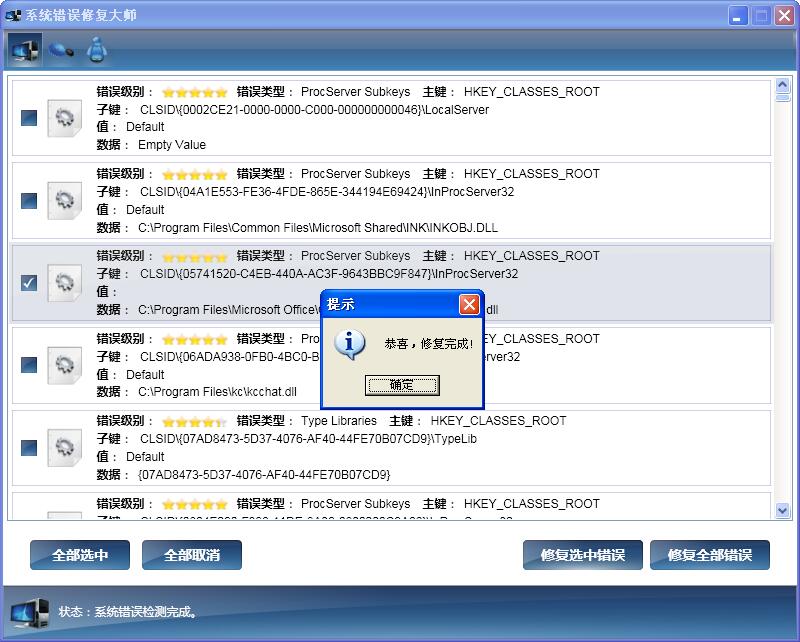
Task: Click 全部取消 deselect all button
Action: pyautogui.click(x=192, y=555)
